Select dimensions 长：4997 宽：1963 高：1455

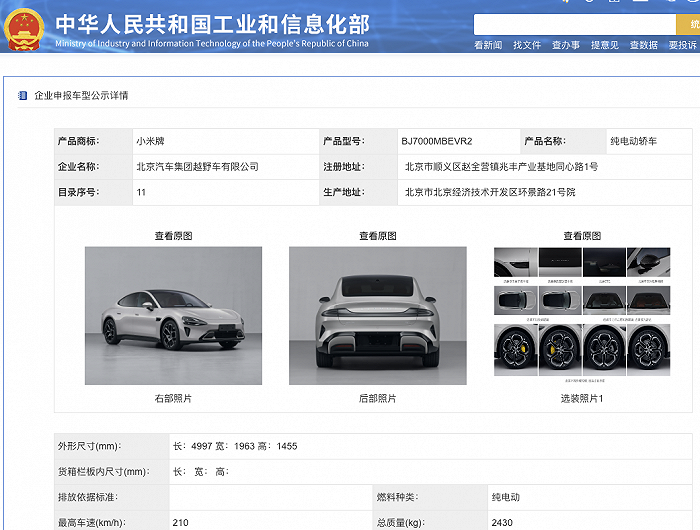click(235, 446)
